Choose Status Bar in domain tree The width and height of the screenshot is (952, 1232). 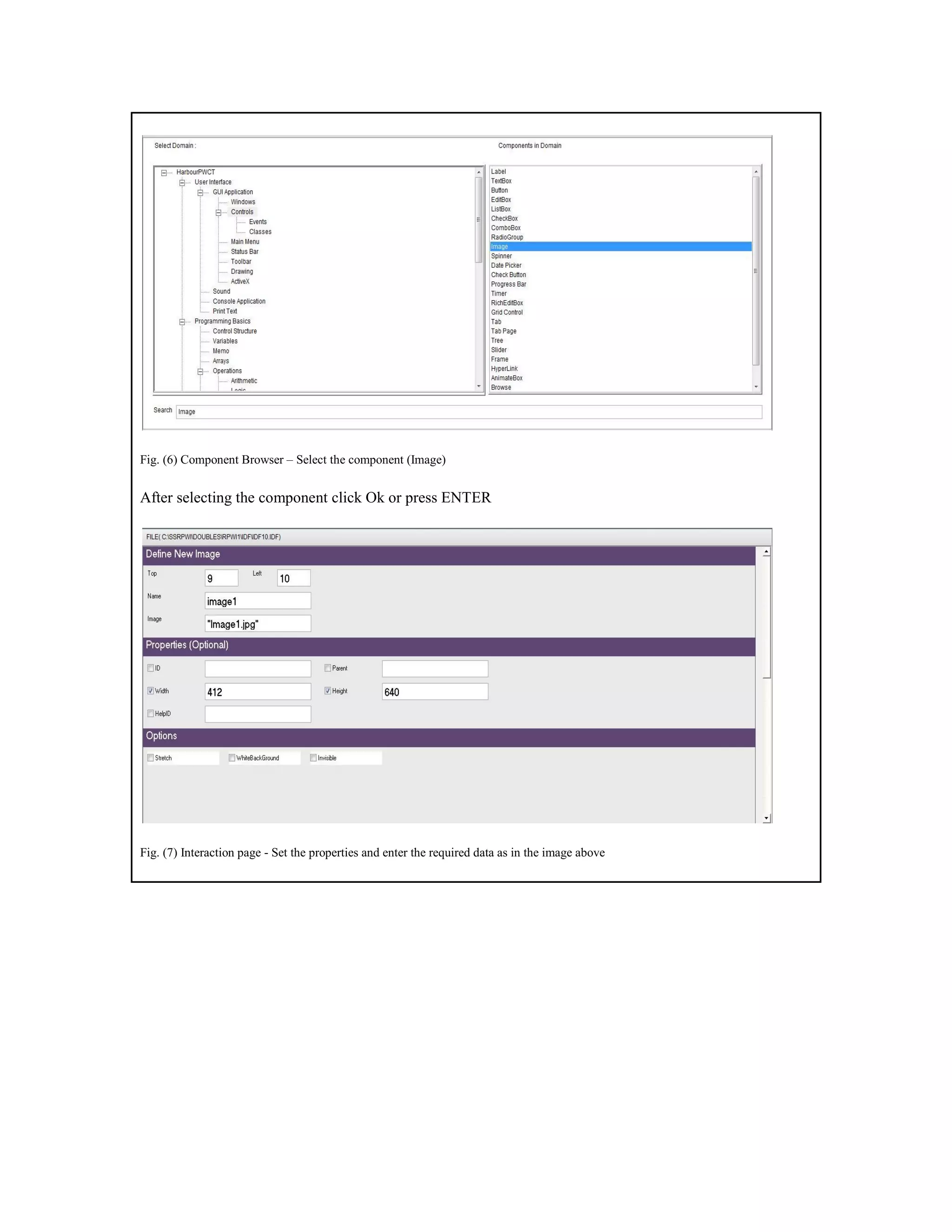click(244, 252)
